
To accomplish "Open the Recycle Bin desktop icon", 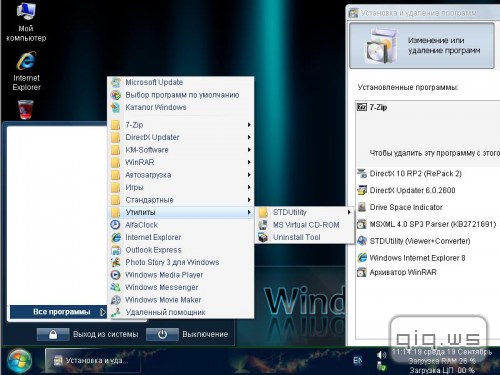I will pyautogui.click(x=26, y=110).
